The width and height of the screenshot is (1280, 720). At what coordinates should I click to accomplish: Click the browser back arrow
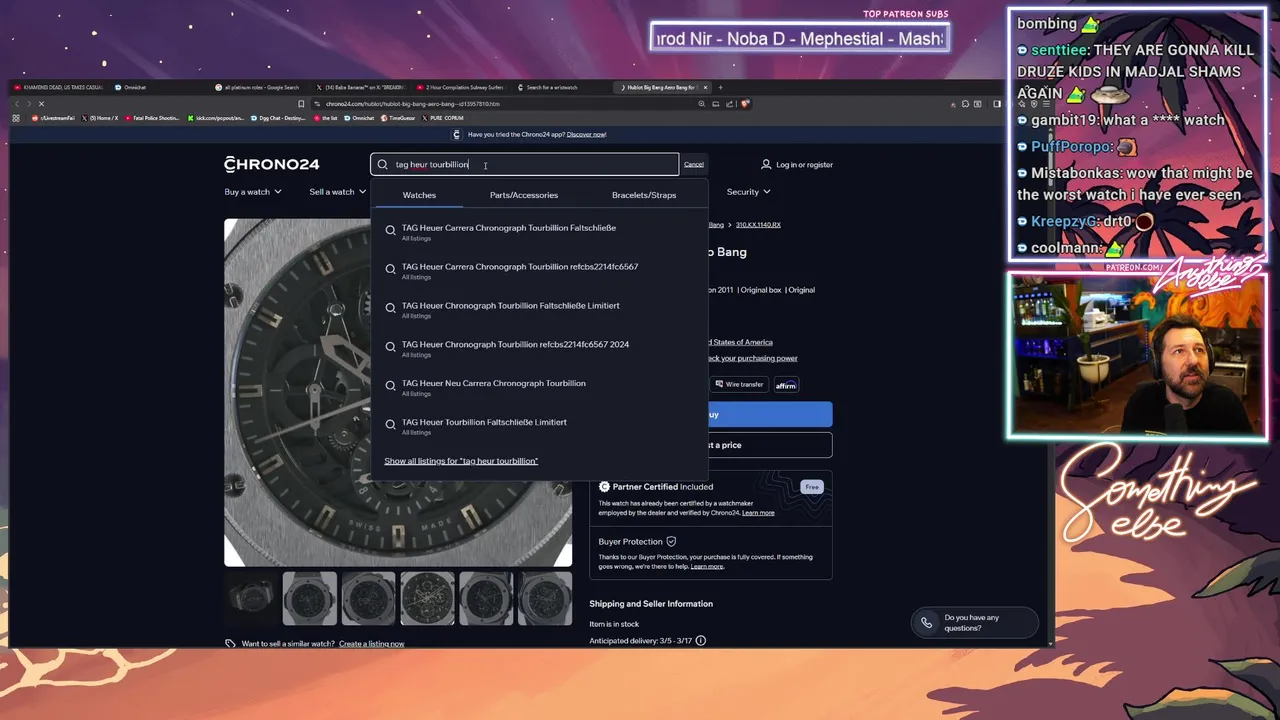click(16, 104)
